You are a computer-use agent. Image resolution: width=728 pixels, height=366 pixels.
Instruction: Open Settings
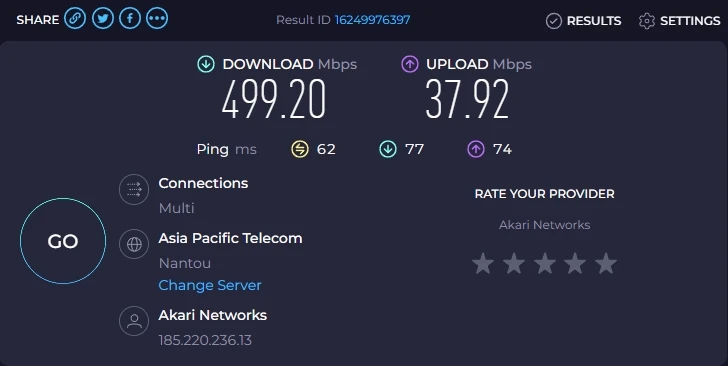[x=679, y=21]
